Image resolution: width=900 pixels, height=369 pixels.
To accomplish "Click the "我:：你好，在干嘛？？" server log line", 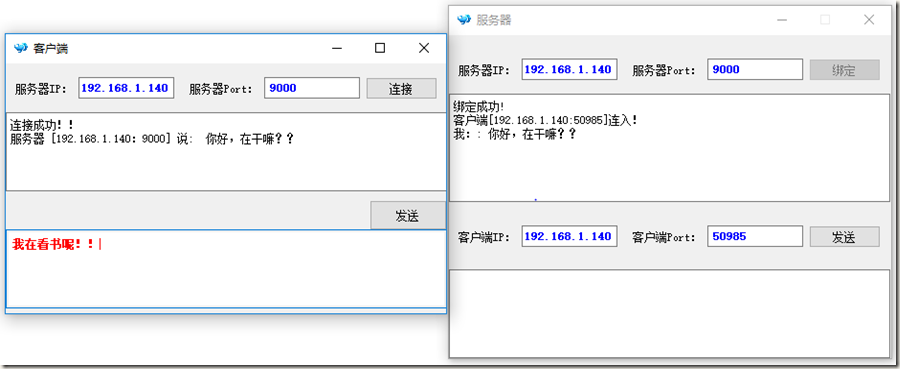I will pos(514,135).
